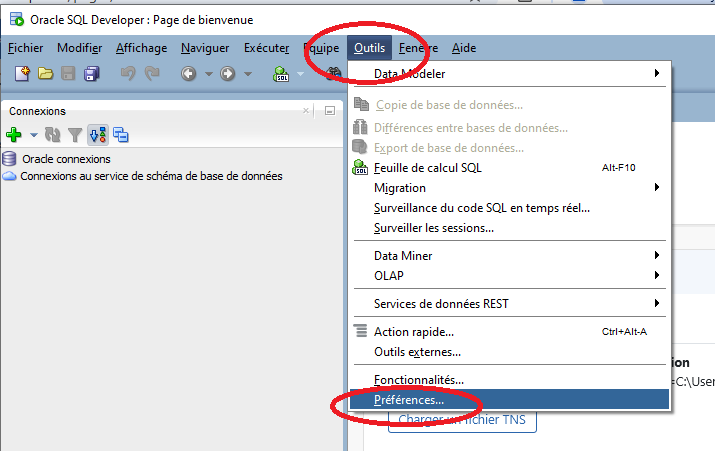715x451 pixels.
Task: Click the Filter funnel icon in Connexions
Action: point(75,135)
